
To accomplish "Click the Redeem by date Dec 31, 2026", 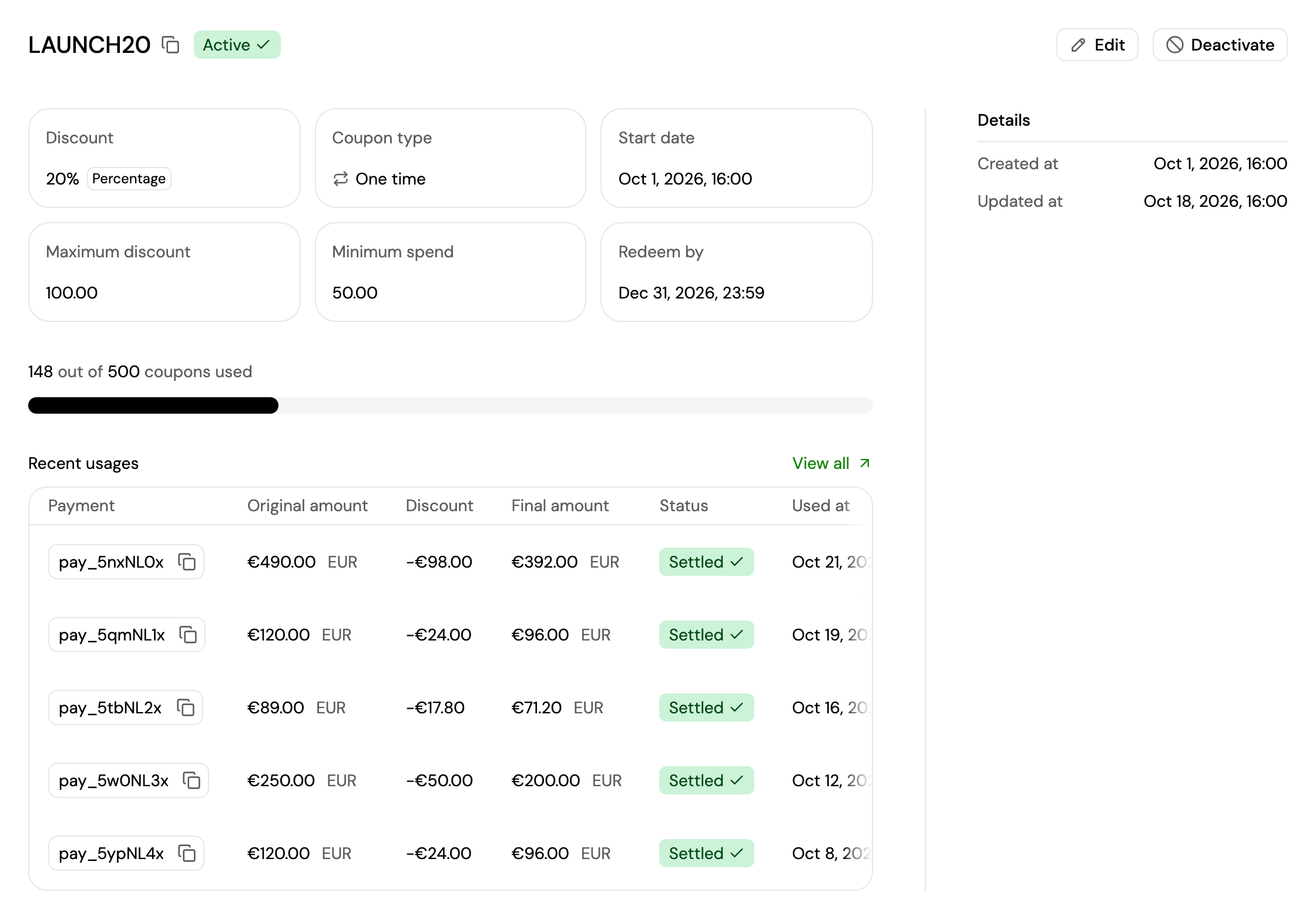I will (691, 293).
